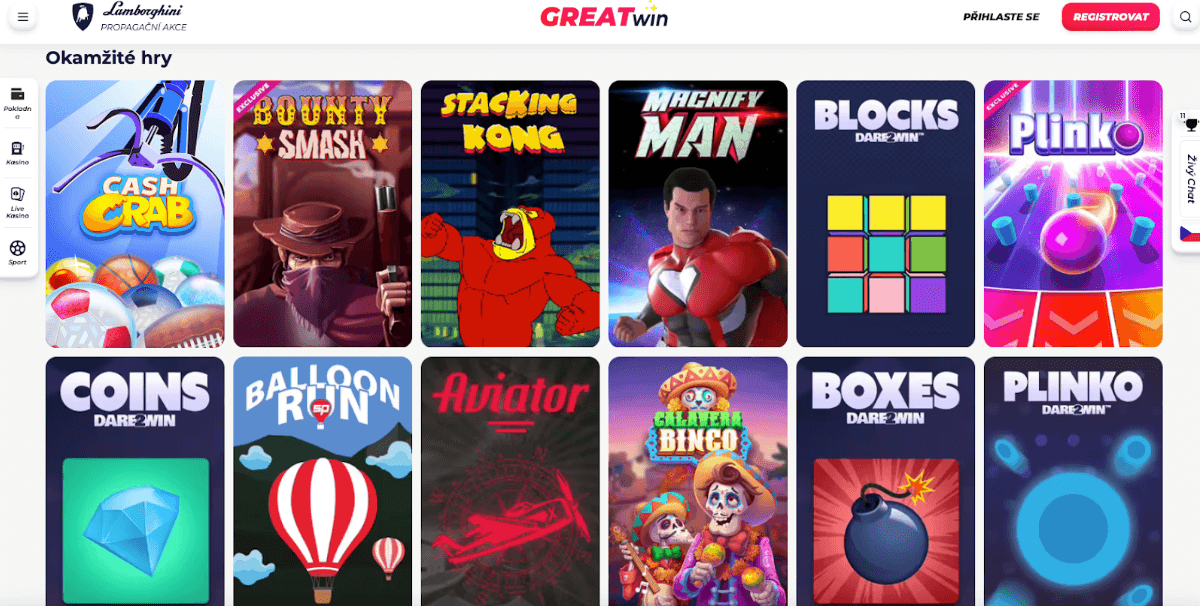Launch the Cash Crab game tile
This screenshot has width=1200, height=606.
click(x=135, y=213)
